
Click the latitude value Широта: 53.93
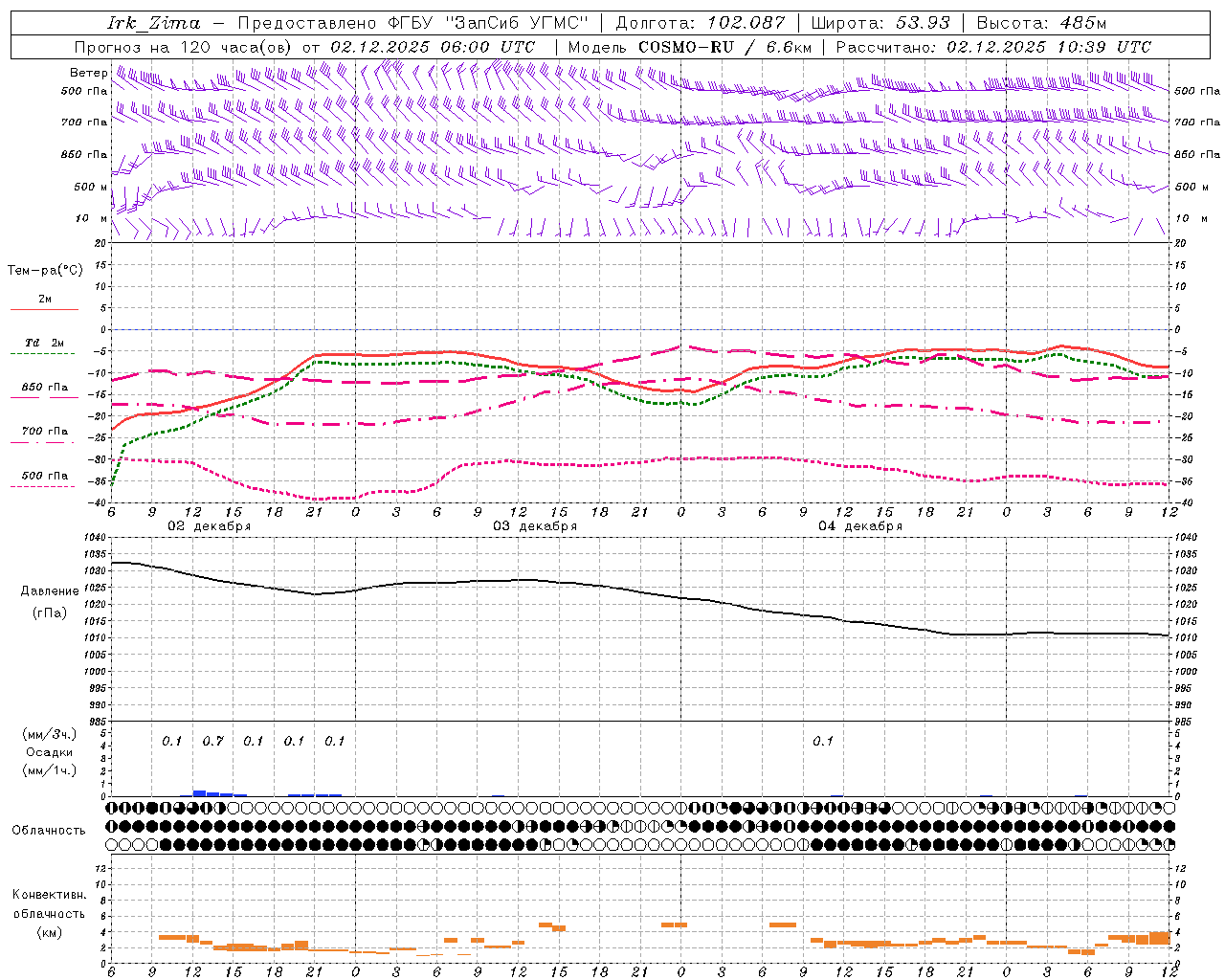[880, 22]
